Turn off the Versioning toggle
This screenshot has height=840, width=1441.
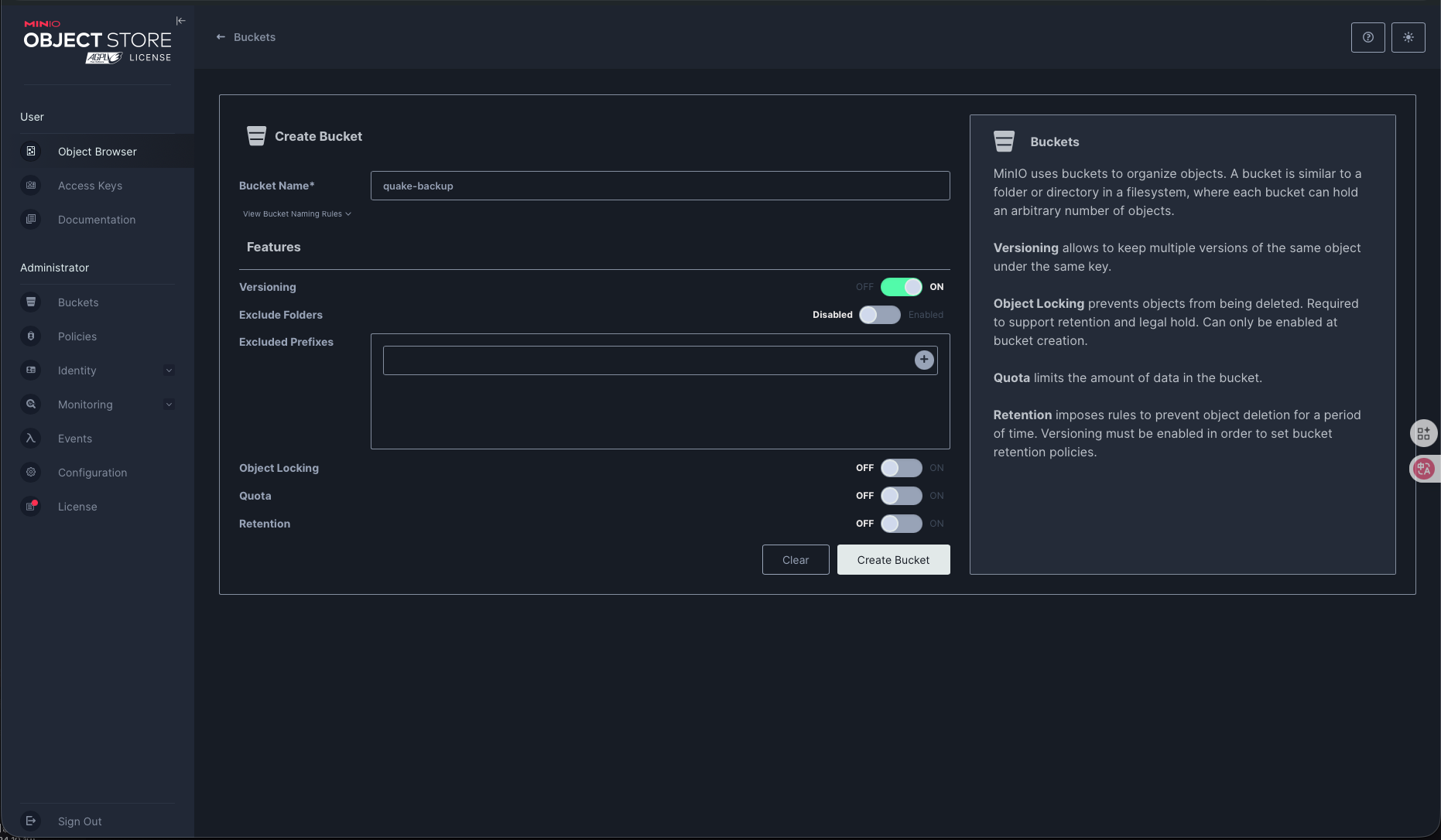click(x=901, y=287)
